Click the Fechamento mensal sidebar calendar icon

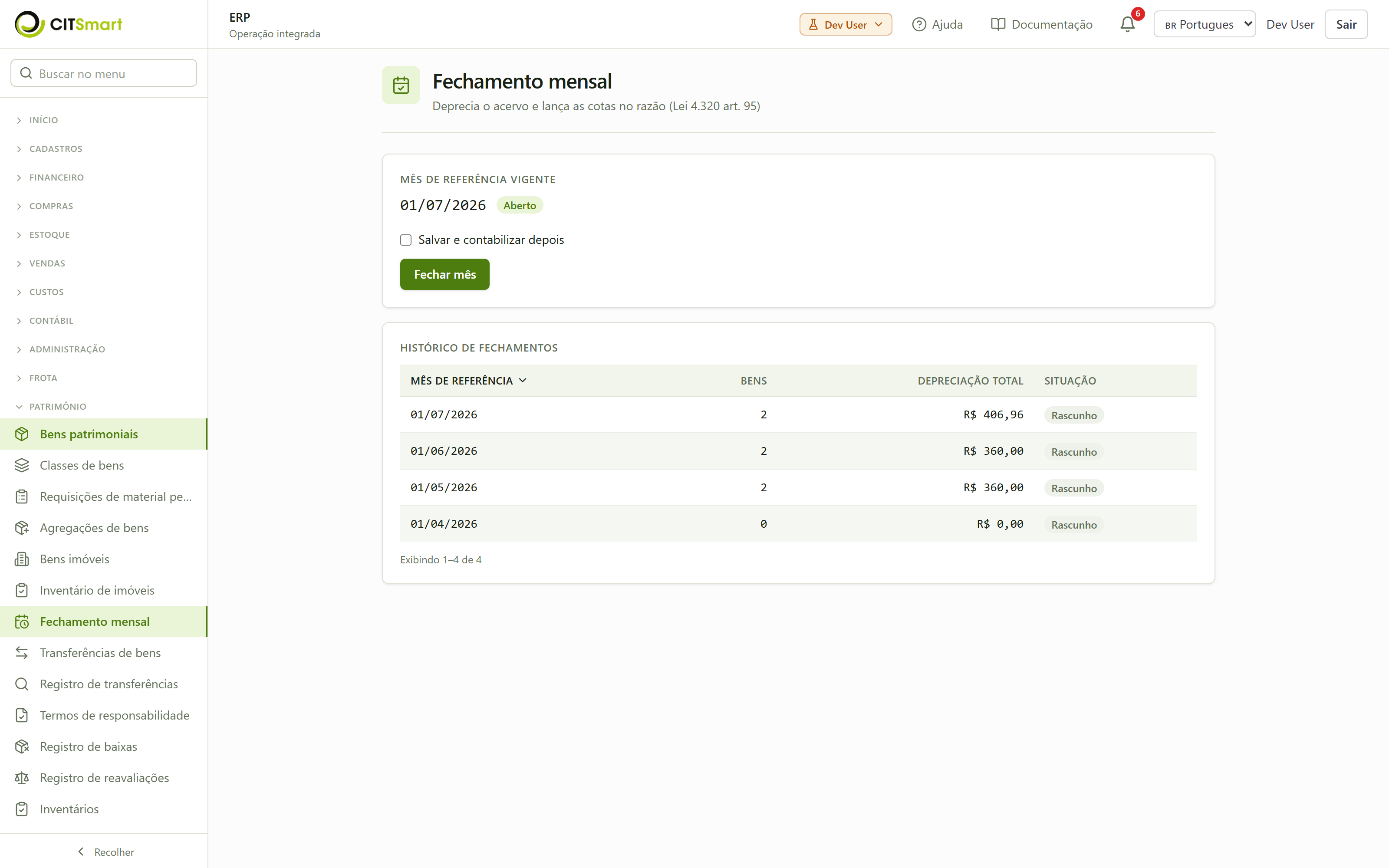click(22, 622)
